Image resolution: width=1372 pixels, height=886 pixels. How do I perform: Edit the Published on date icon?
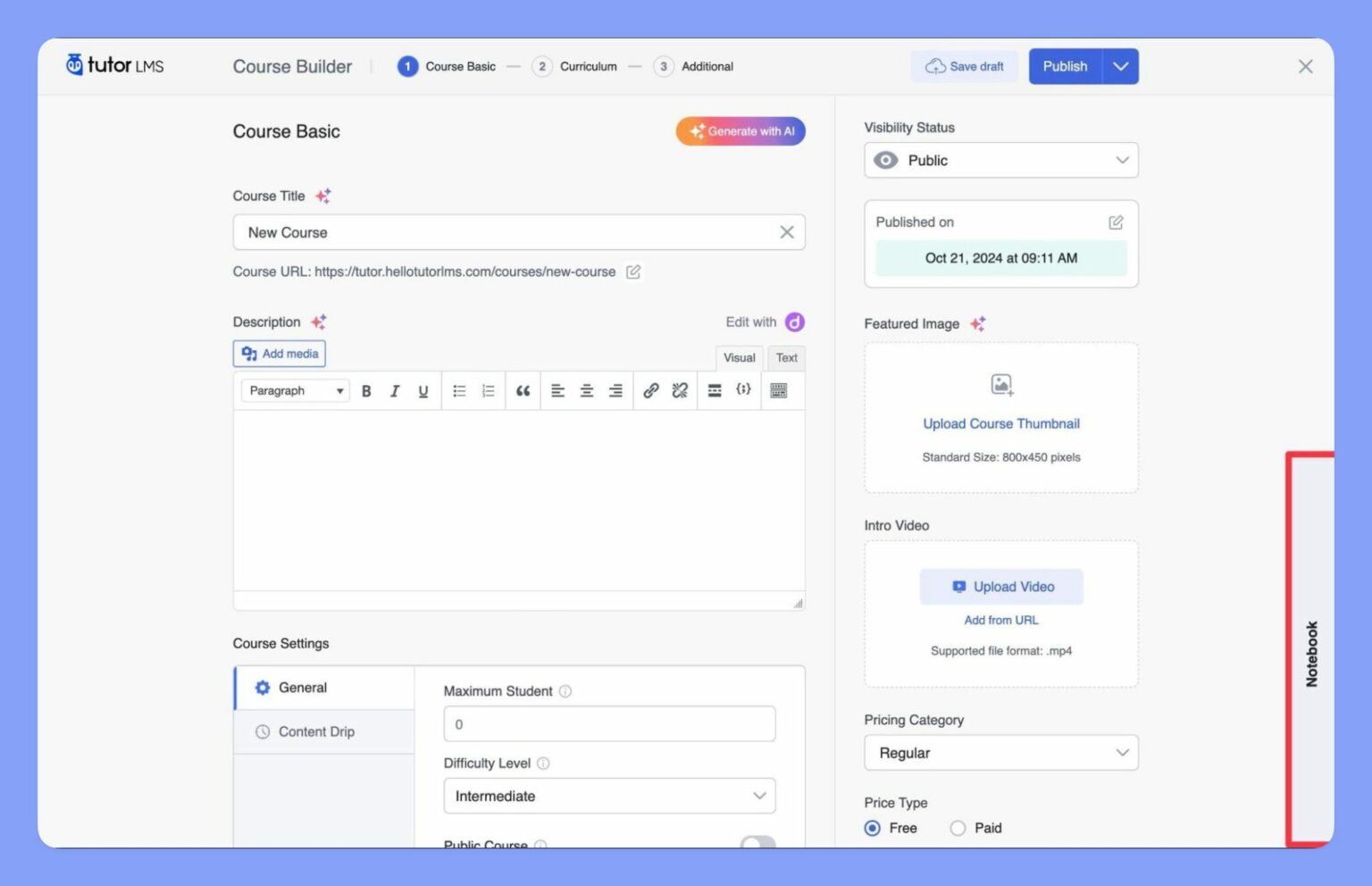pos(1116,222)
